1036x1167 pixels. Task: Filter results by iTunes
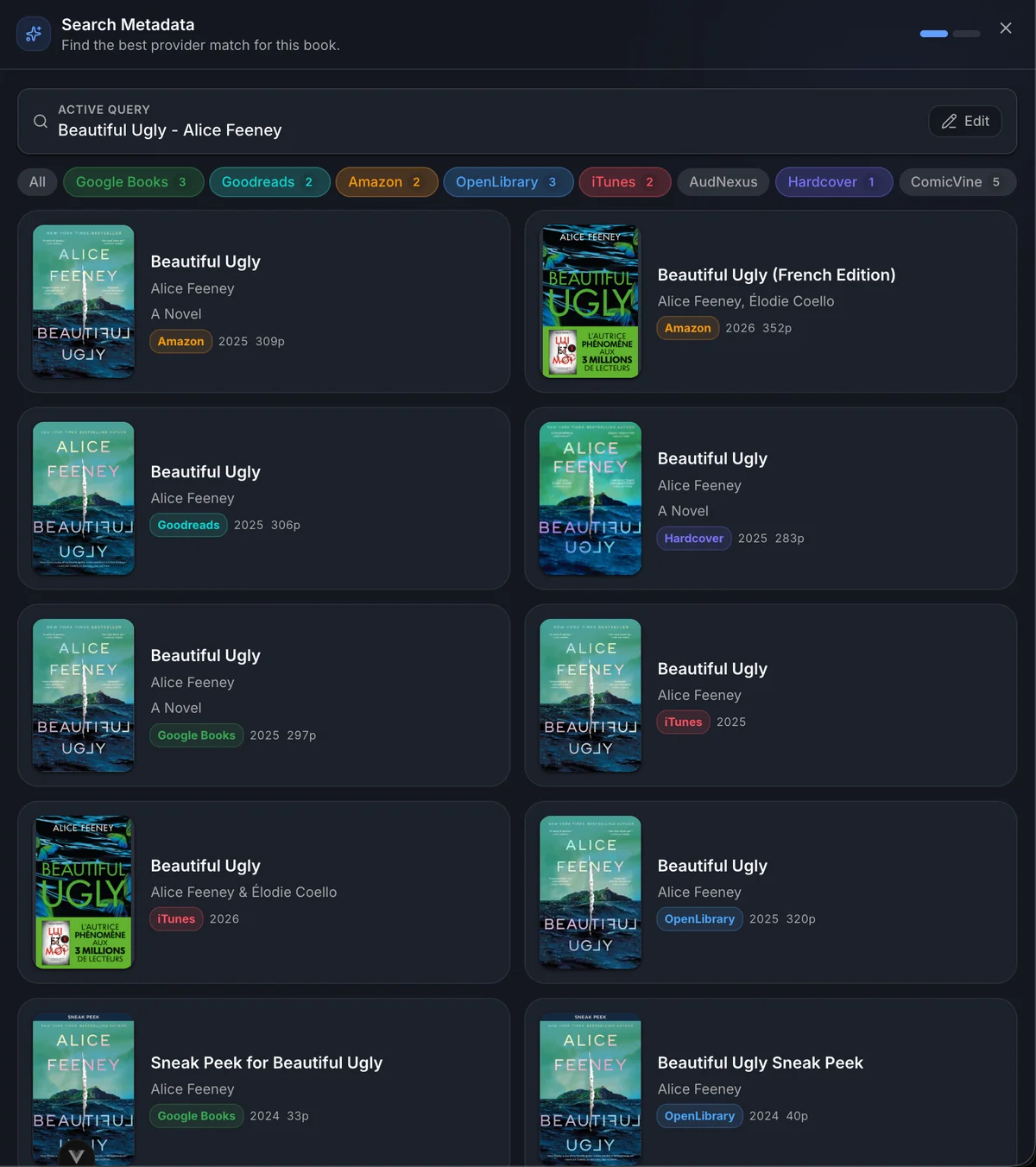click(625, 182)
